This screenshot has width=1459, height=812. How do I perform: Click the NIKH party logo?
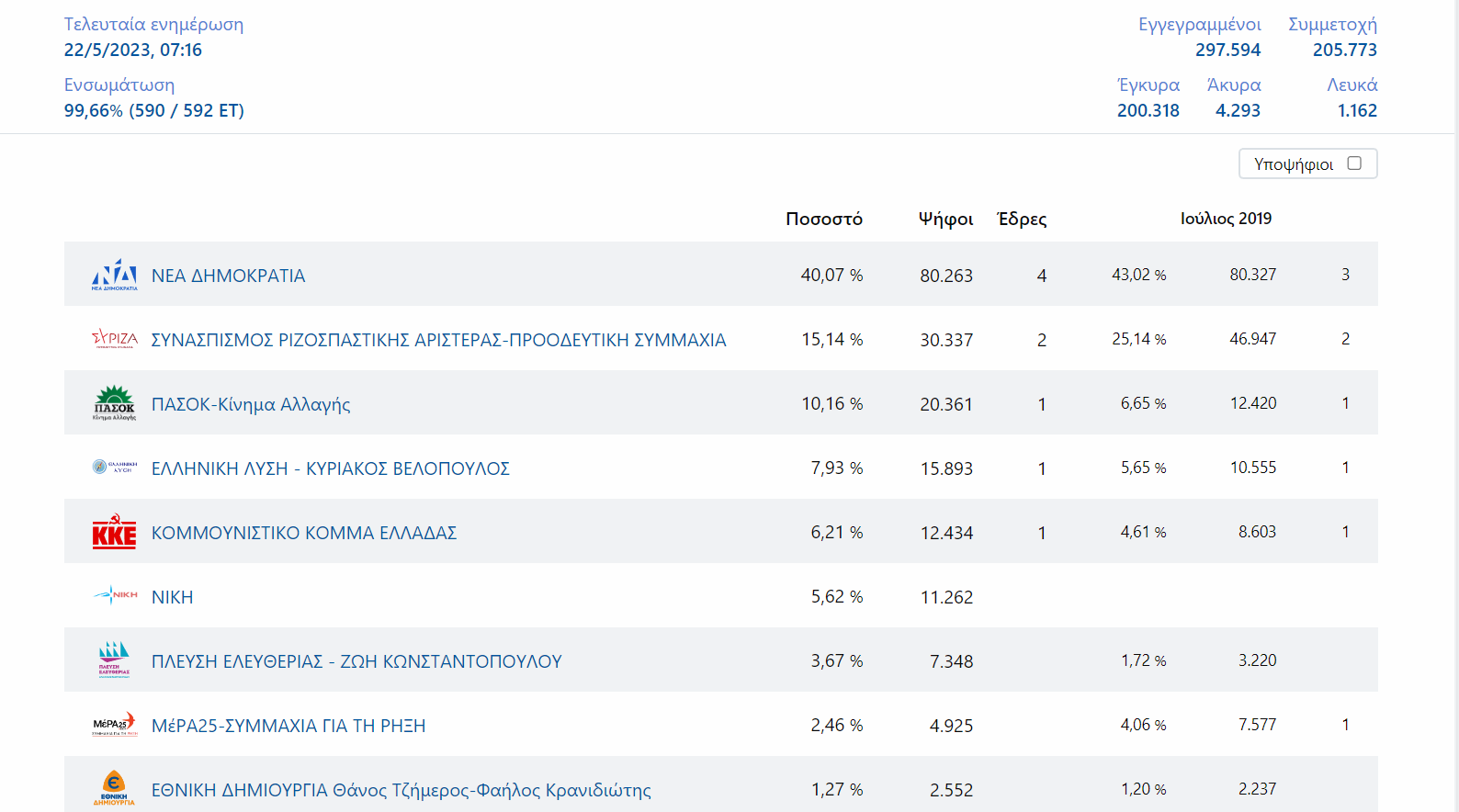click(114, 595)
